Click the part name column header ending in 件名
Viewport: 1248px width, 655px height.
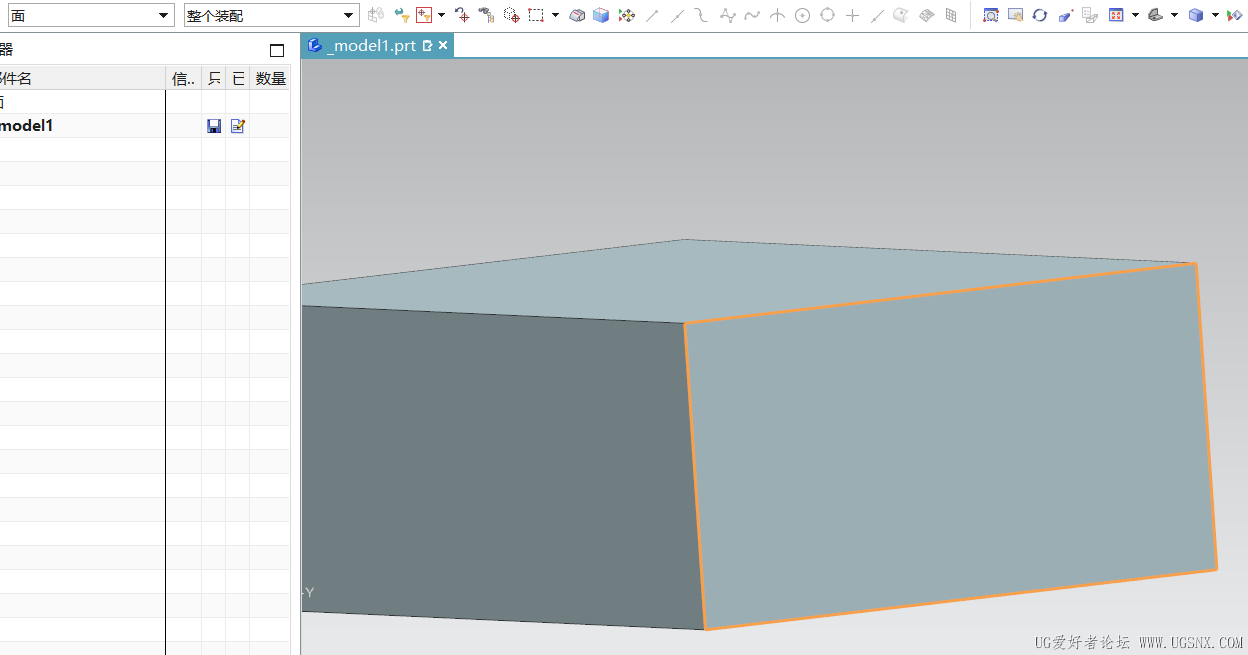click(x=82, y=78)
